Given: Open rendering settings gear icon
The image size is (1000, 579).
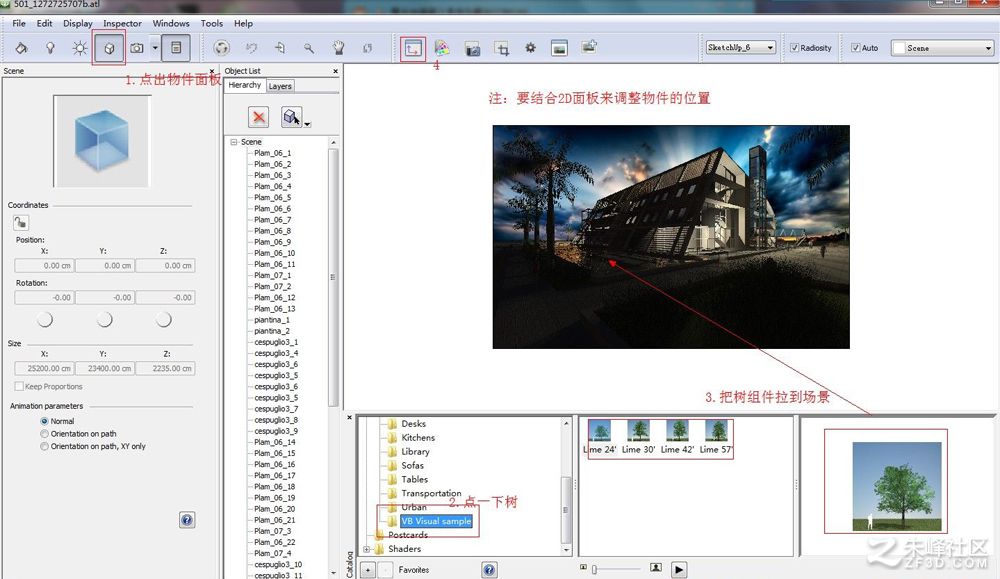Looking at the screenshot, I should click(531, 48).
